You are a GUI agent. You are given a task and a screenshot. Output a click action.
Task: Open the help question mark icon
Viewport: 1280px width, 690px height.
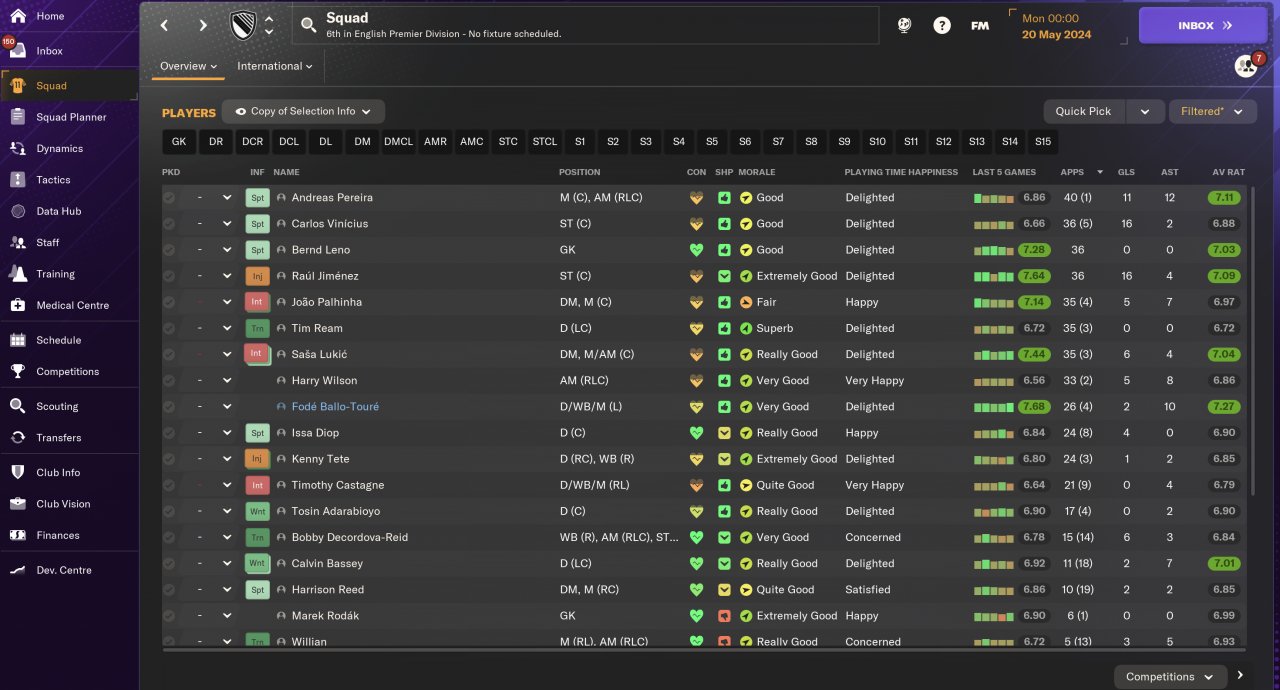942,26
